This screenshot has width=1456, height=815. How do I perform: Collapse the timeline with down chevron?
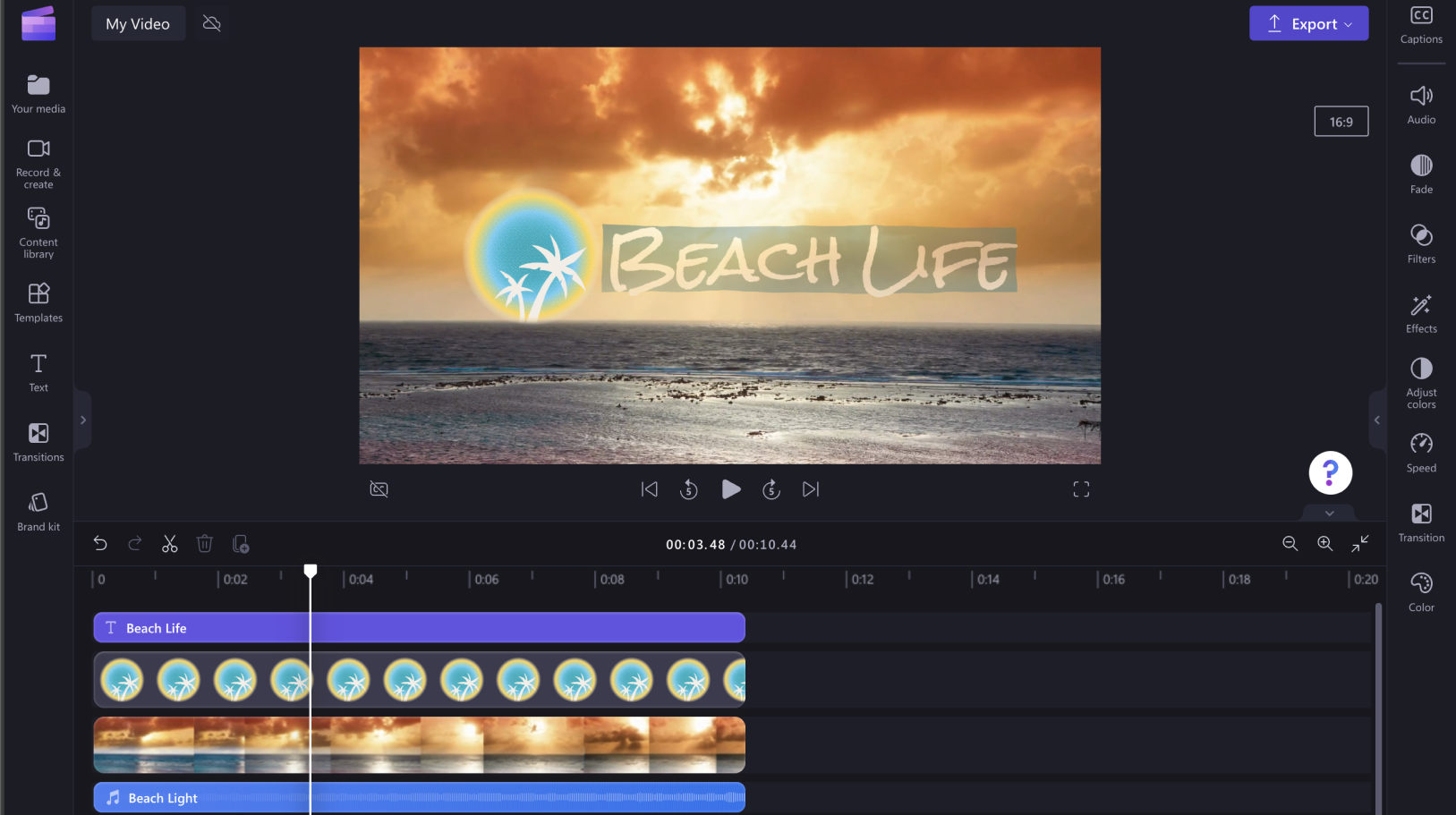click(x=1329, y=513)
